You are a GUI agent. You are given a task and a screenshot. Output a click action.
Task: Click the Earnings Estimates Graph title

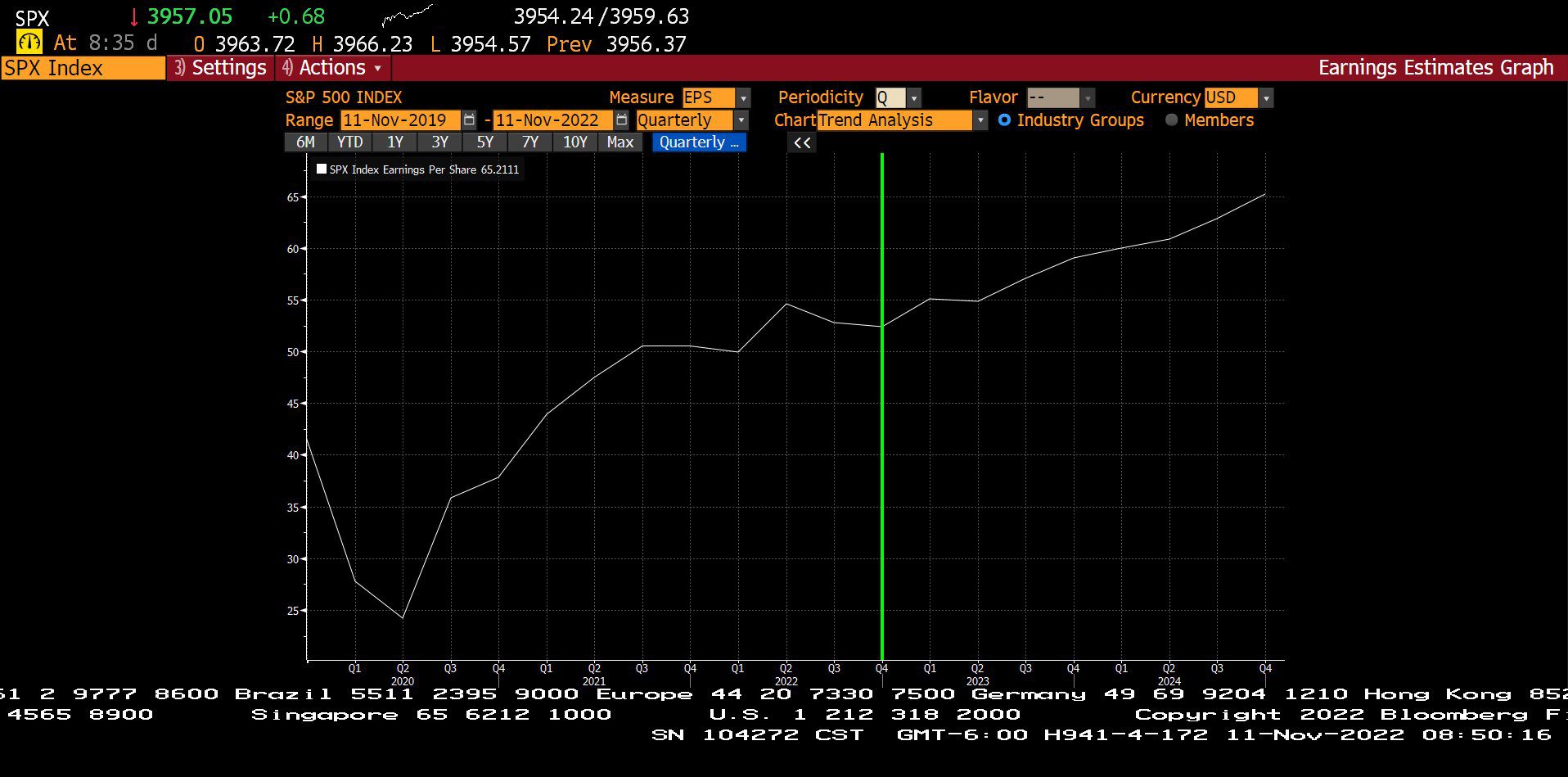click(1435, 68)
